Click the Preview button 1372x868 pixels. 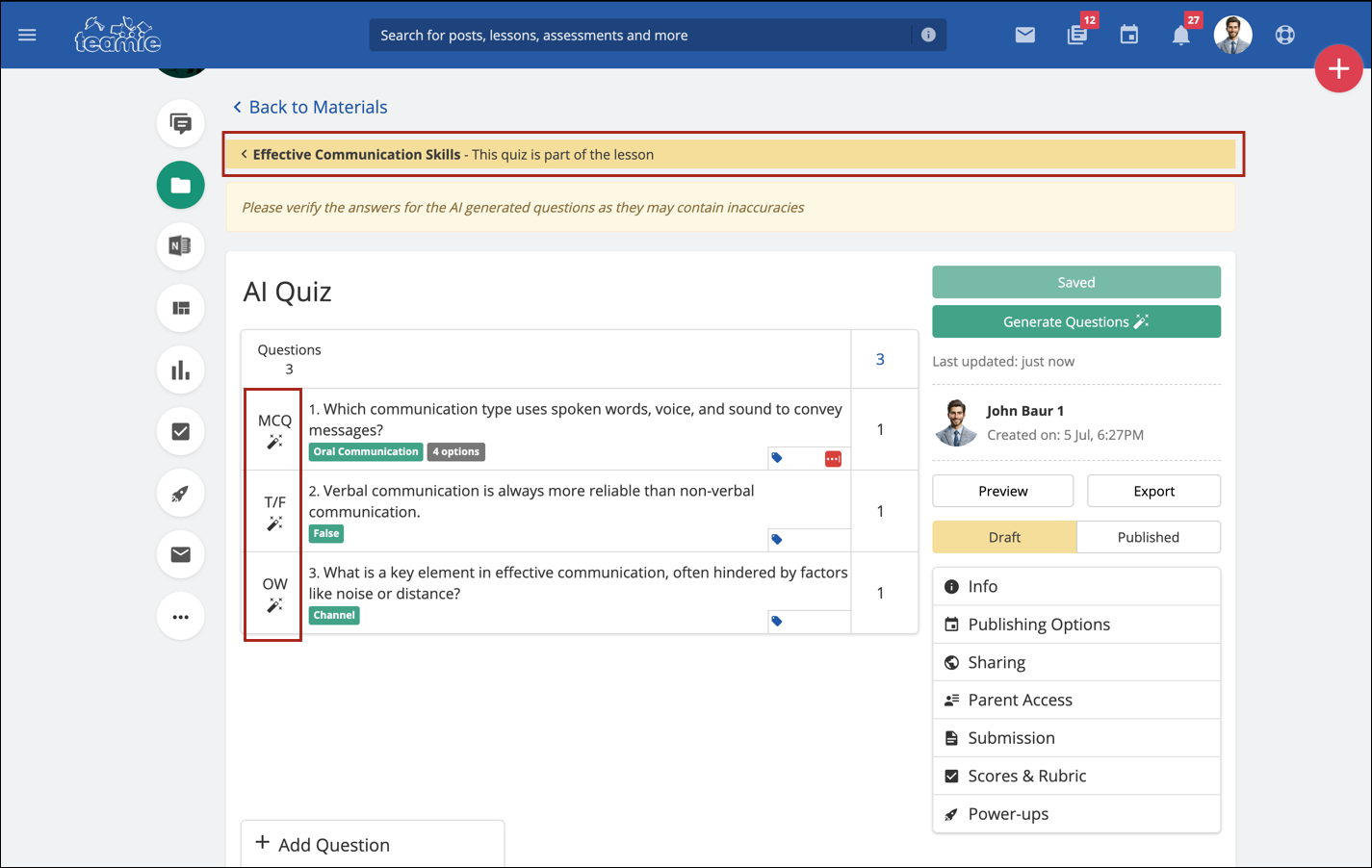pyautogui.click(x=1003, y=491)
